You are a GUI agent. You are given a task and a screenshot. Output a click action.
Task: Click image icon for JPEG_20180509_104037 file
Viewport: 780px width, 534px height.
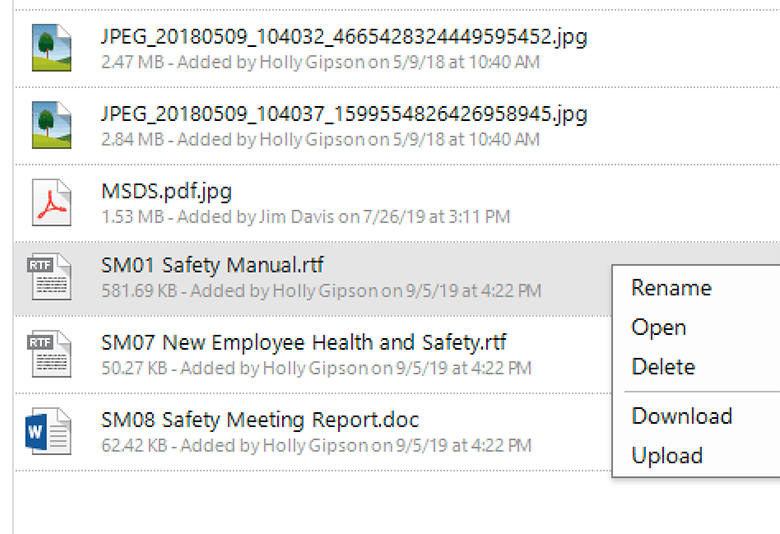point(52,125)
